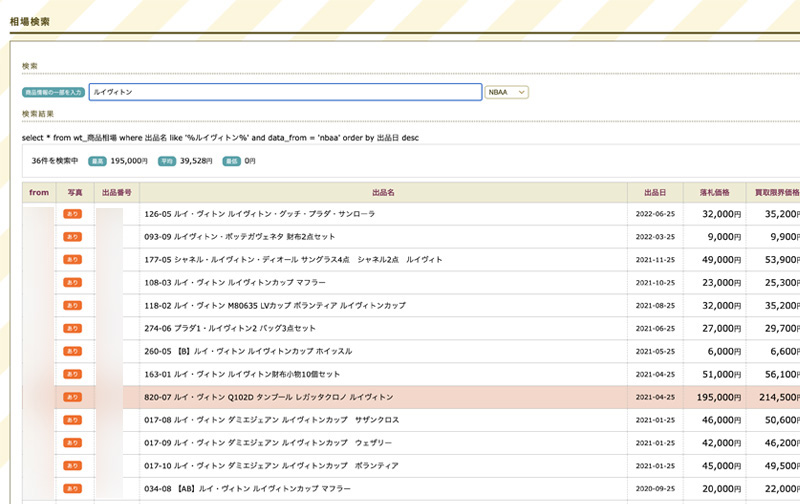Select item name 820-07 Q102D タンブール

click(268, 397)
